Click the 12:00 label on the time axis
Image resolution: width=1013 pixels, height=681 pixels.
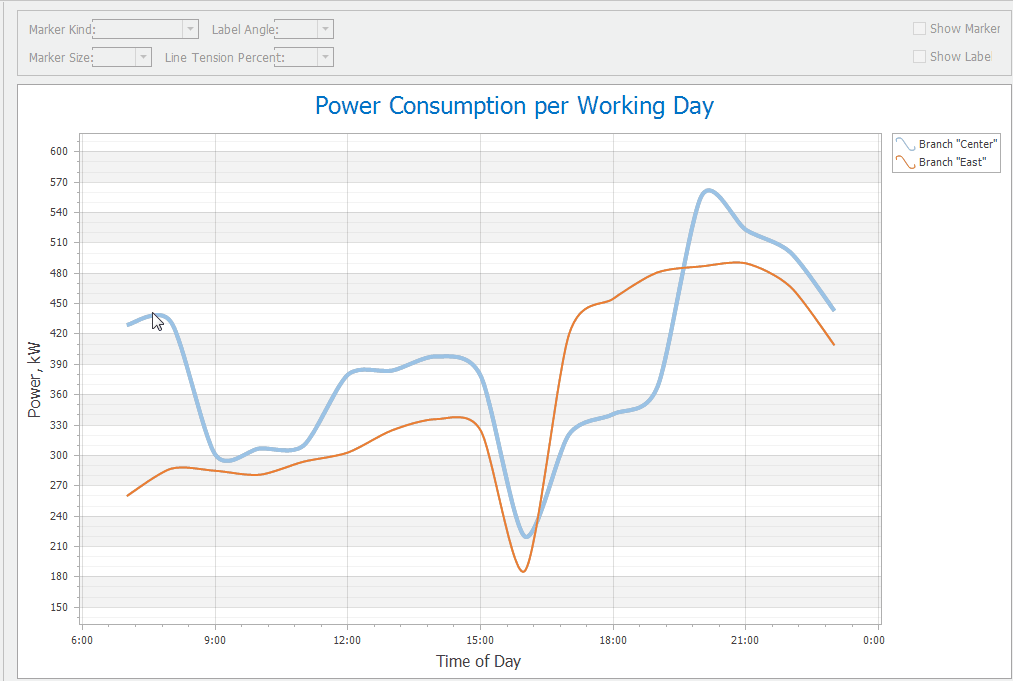coord(347,640)
